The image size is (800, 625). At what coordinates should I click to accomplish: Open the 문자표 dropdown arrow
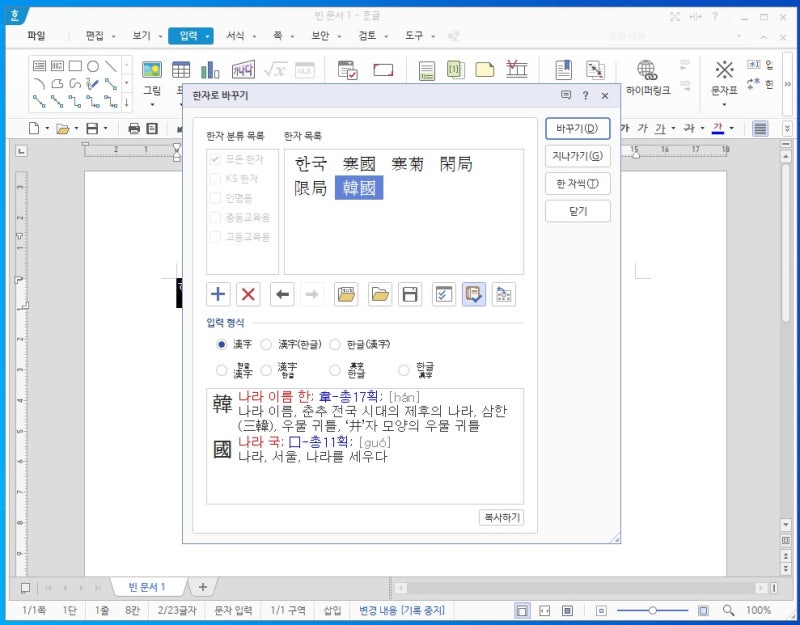(724, 105)
